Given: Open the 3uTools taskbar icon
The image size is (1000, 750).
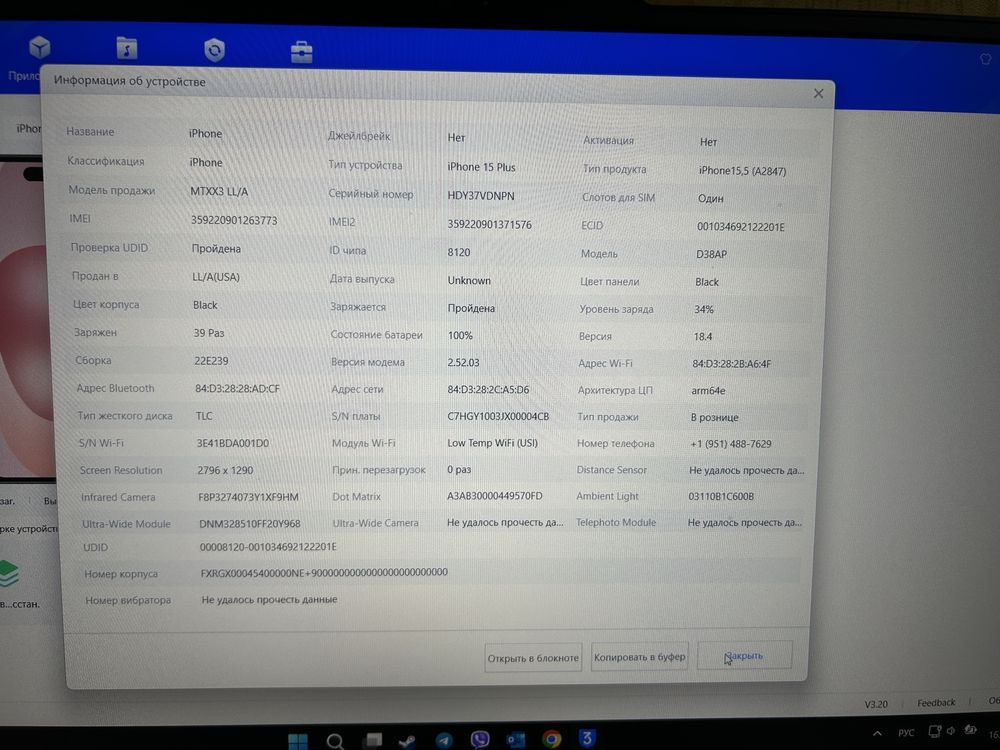Looking at the screenshot, I should [587, 738].
